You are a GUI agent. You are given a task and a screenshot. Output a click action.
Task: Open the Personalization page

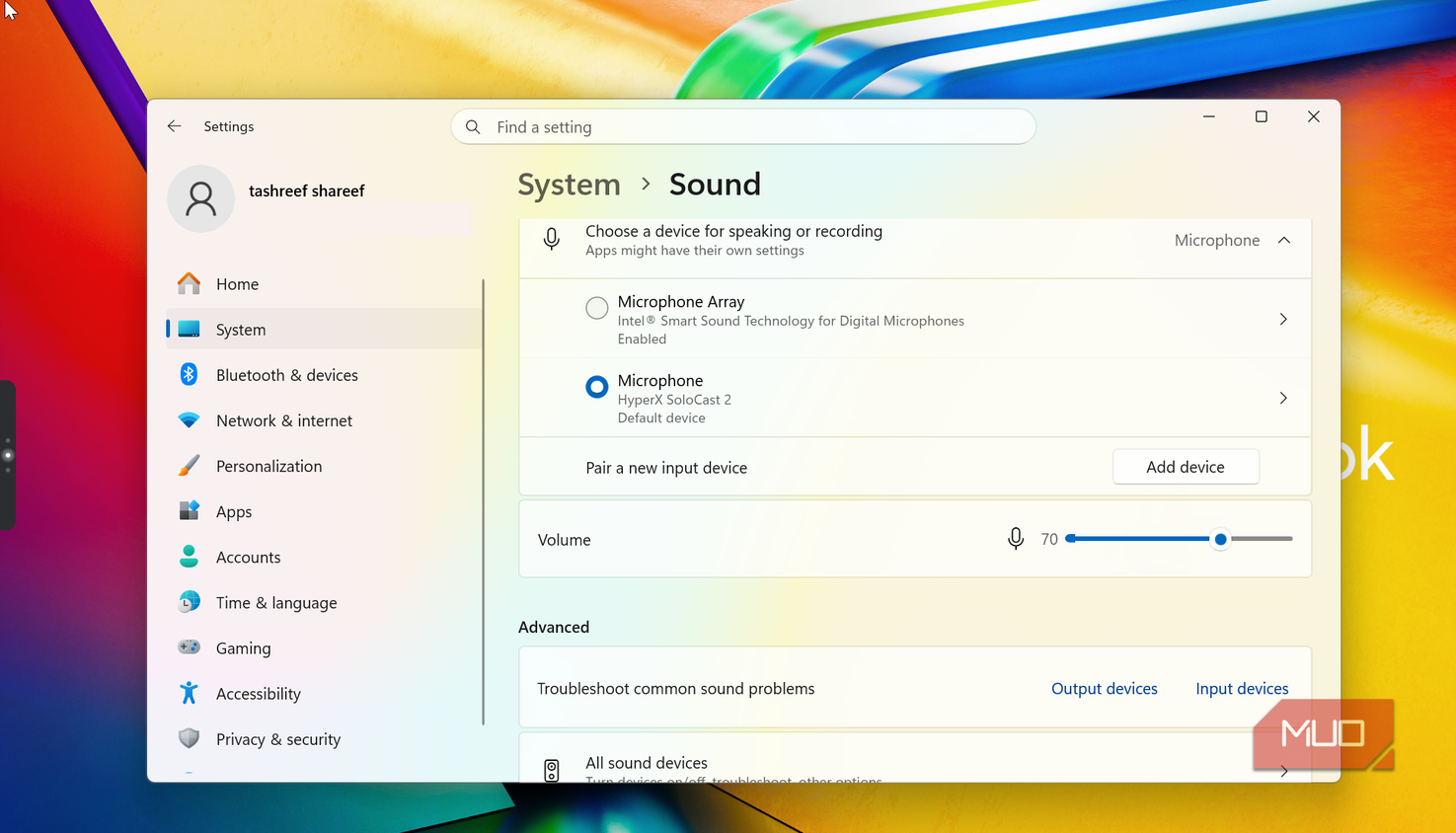(x=324, y=466)
